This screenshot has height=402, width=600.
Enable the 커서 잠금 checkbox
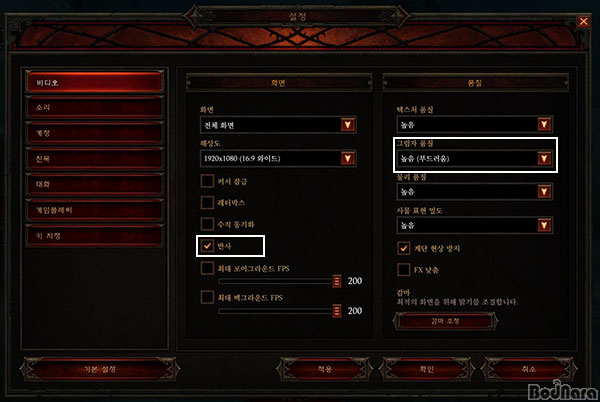pos(207,181)
